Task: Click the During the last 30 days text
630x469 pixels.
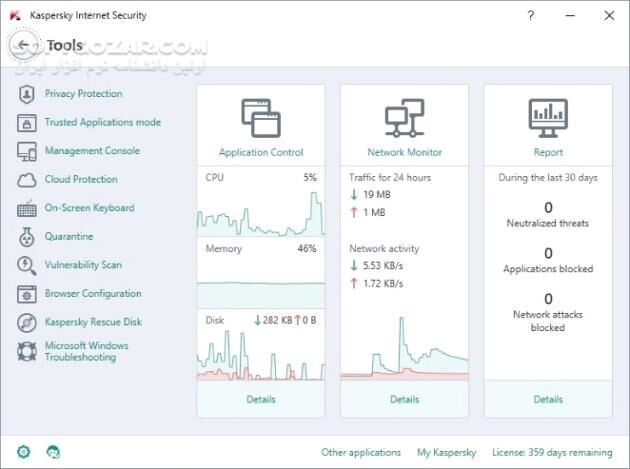Action: pos(548,178)
